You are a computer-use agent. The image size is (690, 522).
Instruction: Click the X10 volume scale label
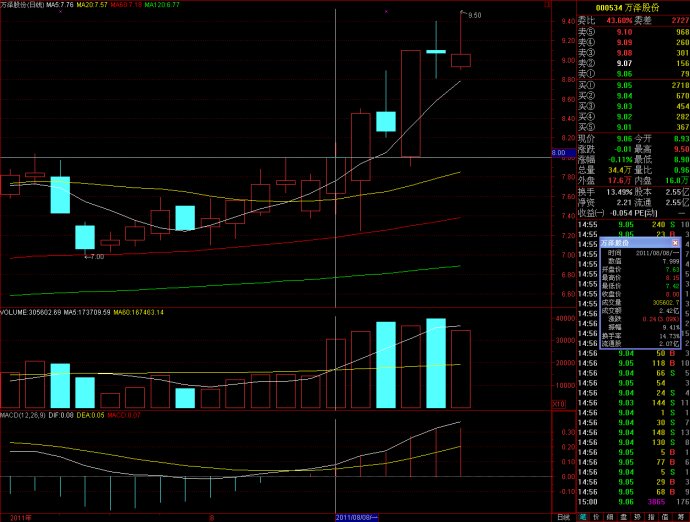(559, 404)
